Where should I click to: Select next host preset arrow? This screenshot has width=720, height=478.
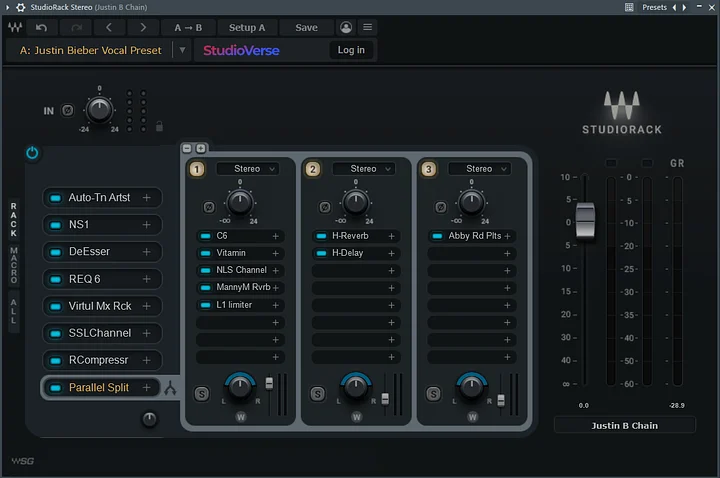(x=684, y=7)
